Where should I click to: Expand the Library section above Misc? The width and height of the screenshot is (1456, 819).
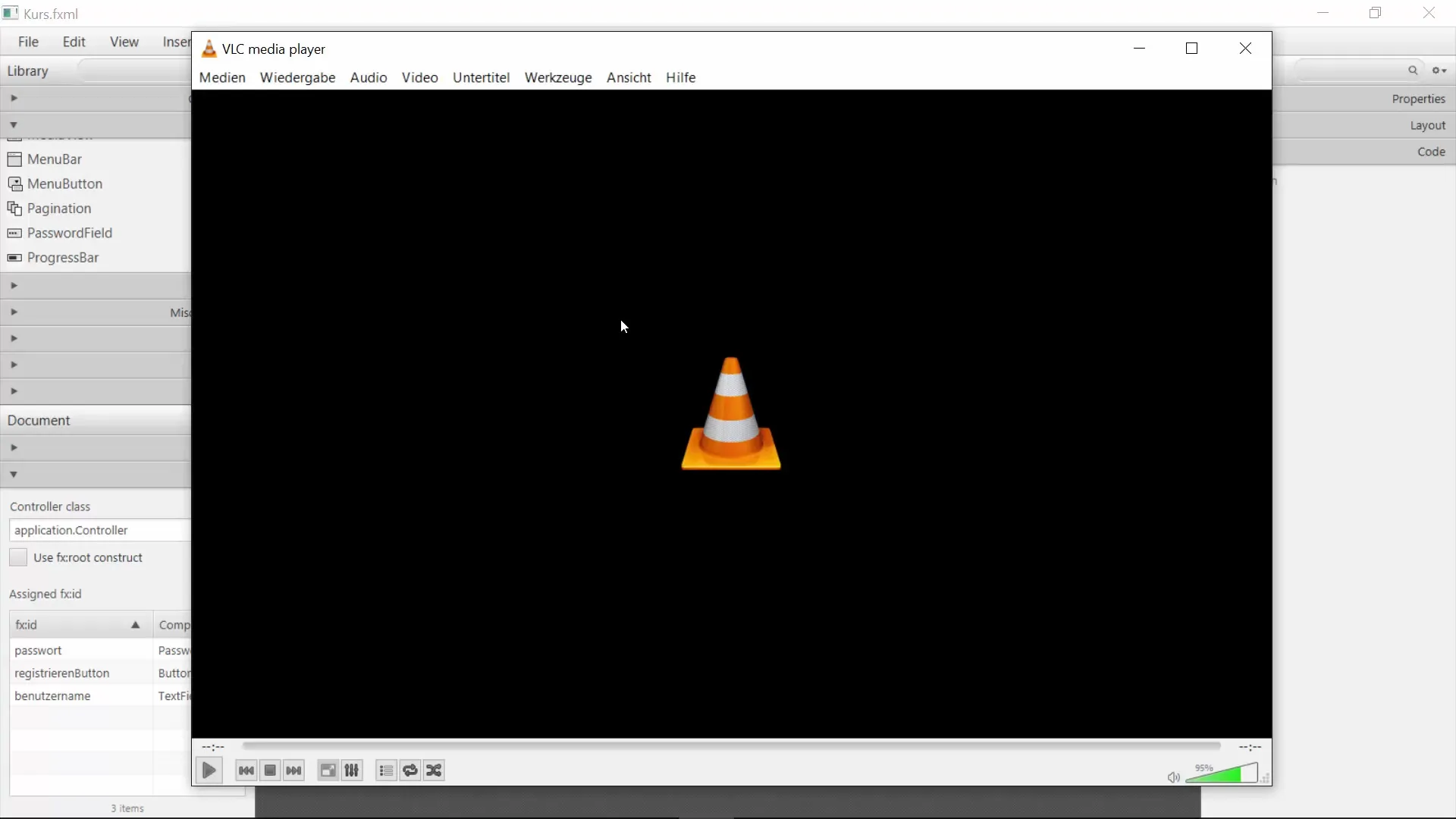pyautogui.click(x=14, y=285)
